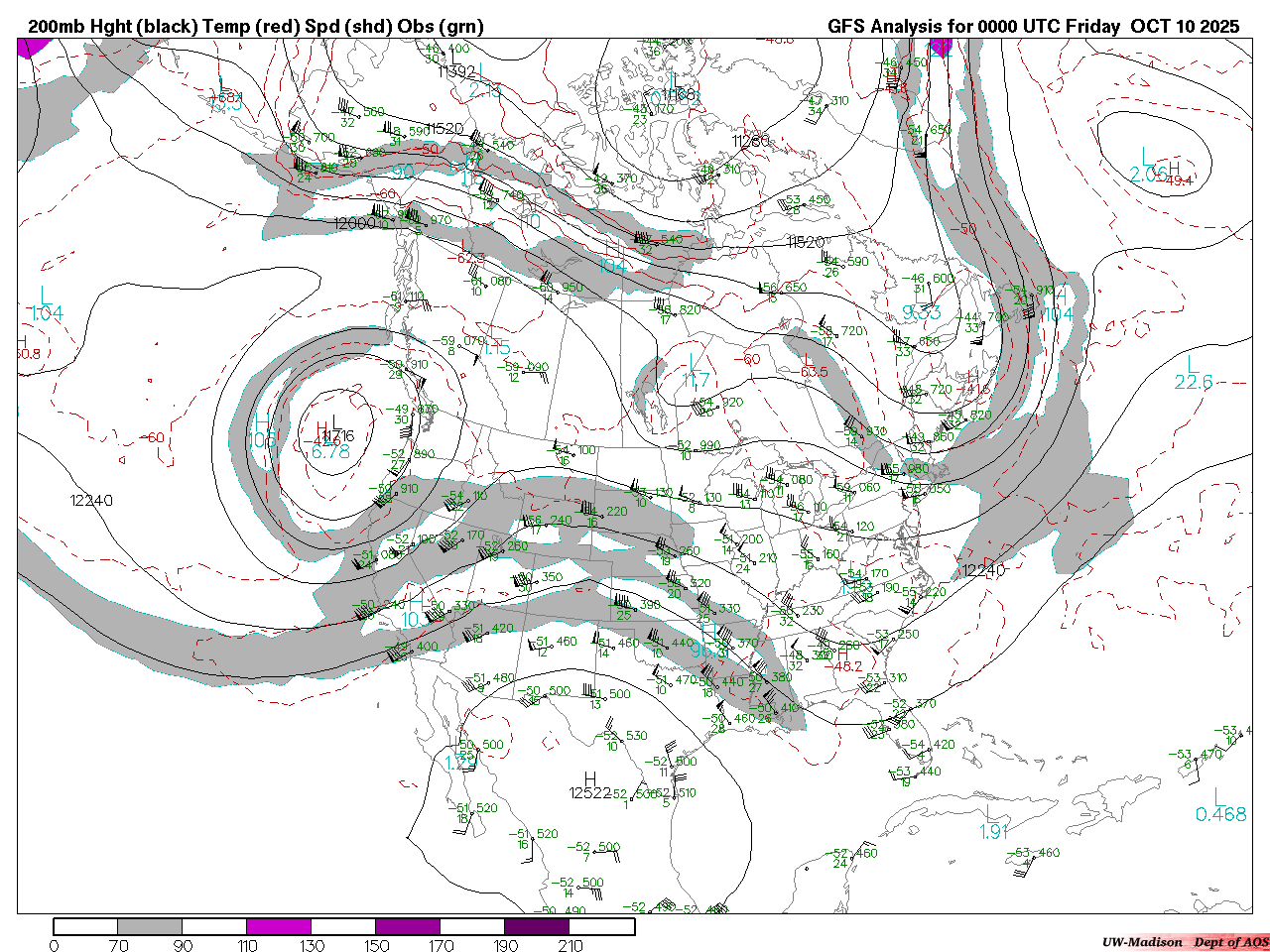Click the cyan "6.78" low value

coord(330,452)
